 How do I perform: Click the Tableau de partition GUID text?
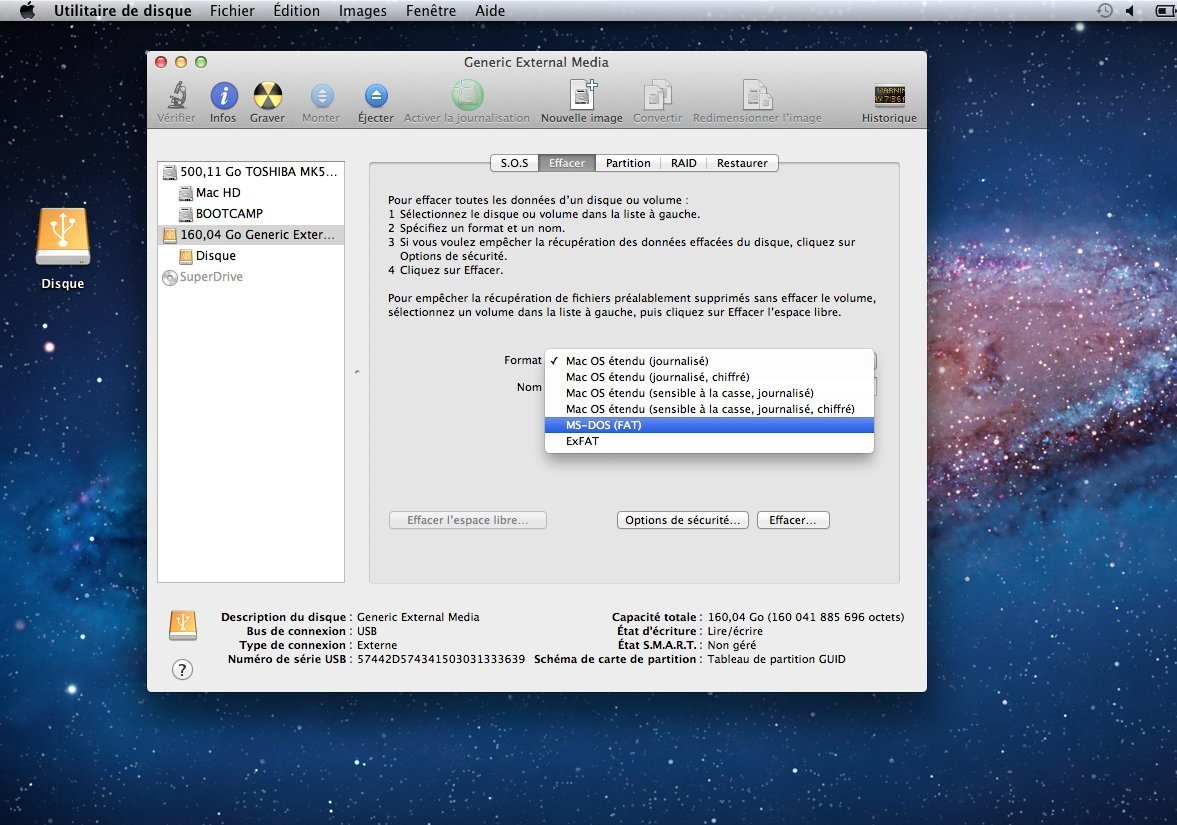point(776,659)
